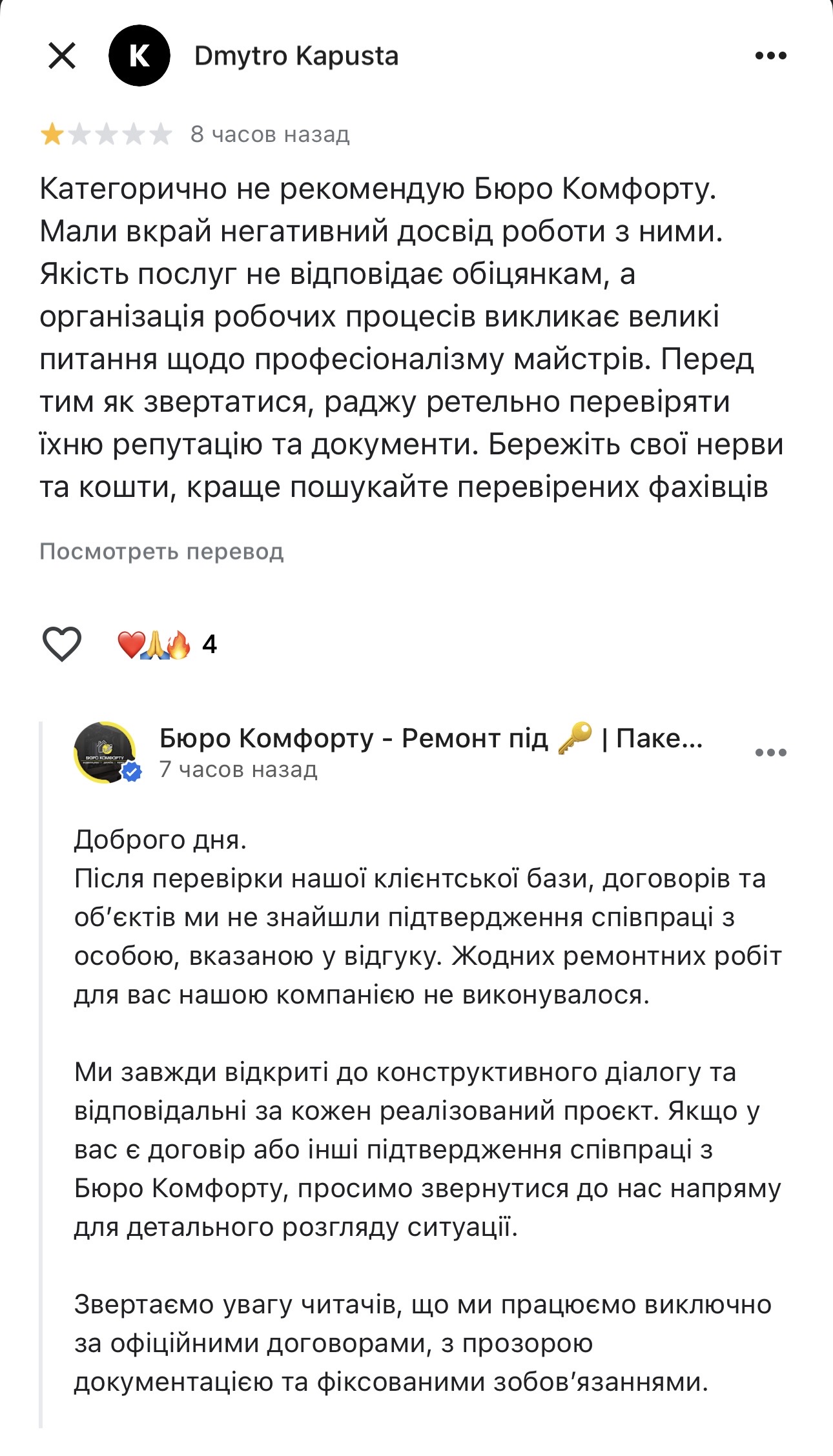This screenshot has width=833, height=1456.
Task: Tap the '7 часов назад' reply timestamp
Action: tap(238, 770)
